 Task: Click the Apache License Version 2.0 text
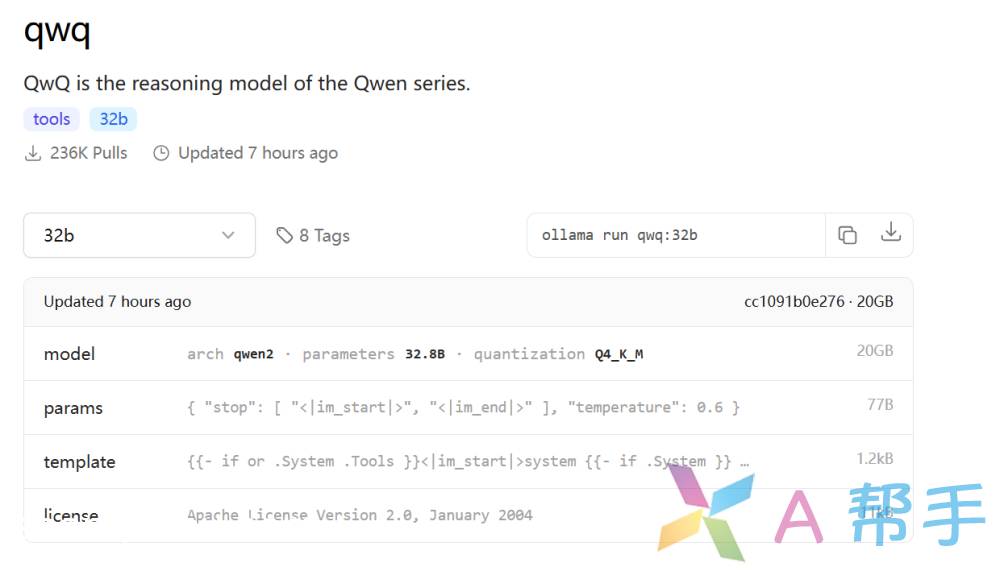coord(360,515)
